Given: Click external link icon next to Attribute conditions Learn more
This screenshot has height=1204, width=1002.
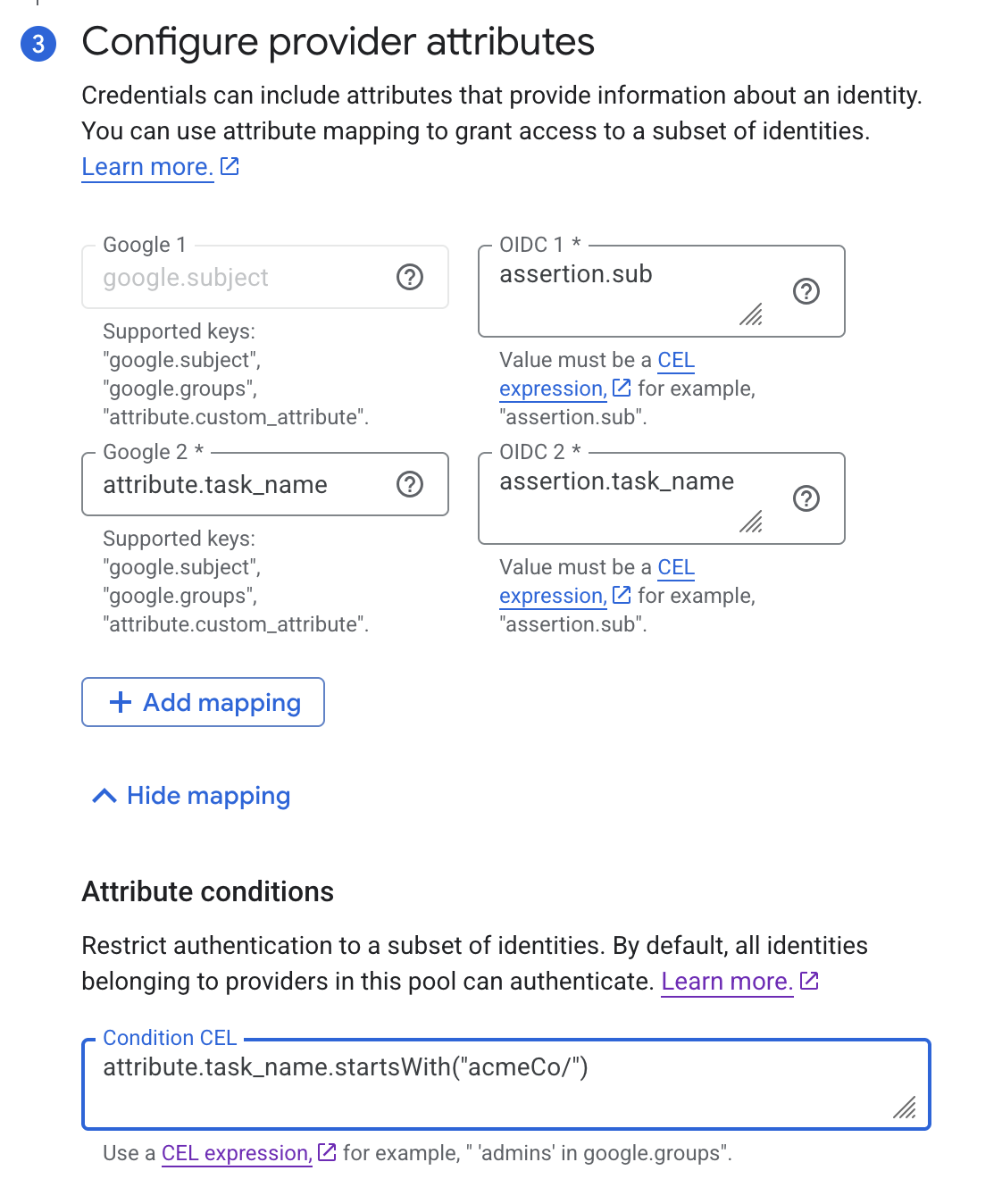Looking at the screenshot, I should pyautogui.click(x=809, y=980).
